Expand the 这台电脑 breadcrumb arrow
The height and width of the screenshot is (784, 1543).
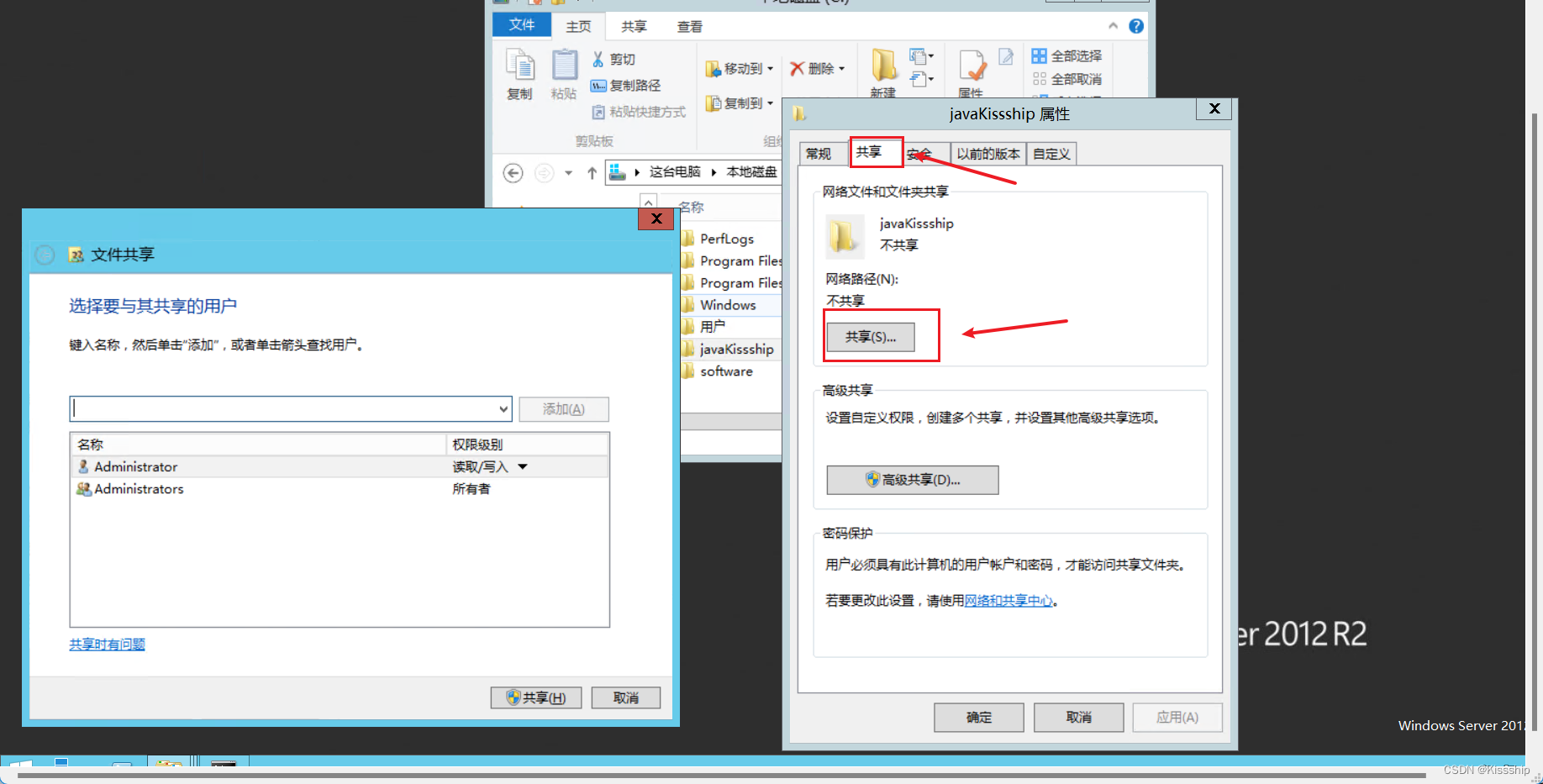tap(714, 172)
